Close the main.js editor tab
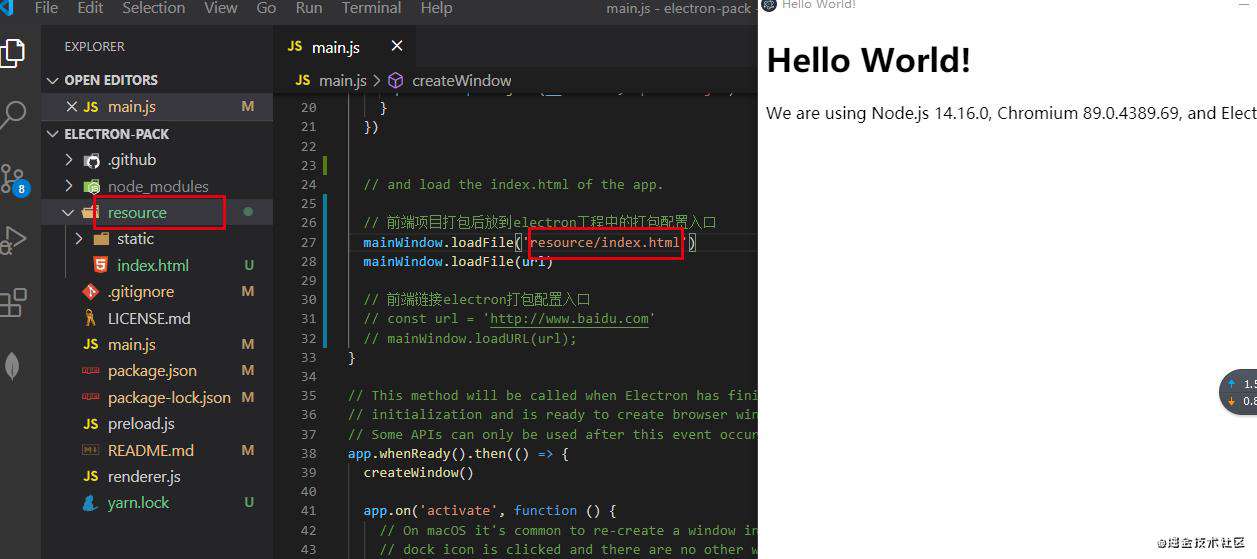Screen dimensions: 1257x559 397,46
